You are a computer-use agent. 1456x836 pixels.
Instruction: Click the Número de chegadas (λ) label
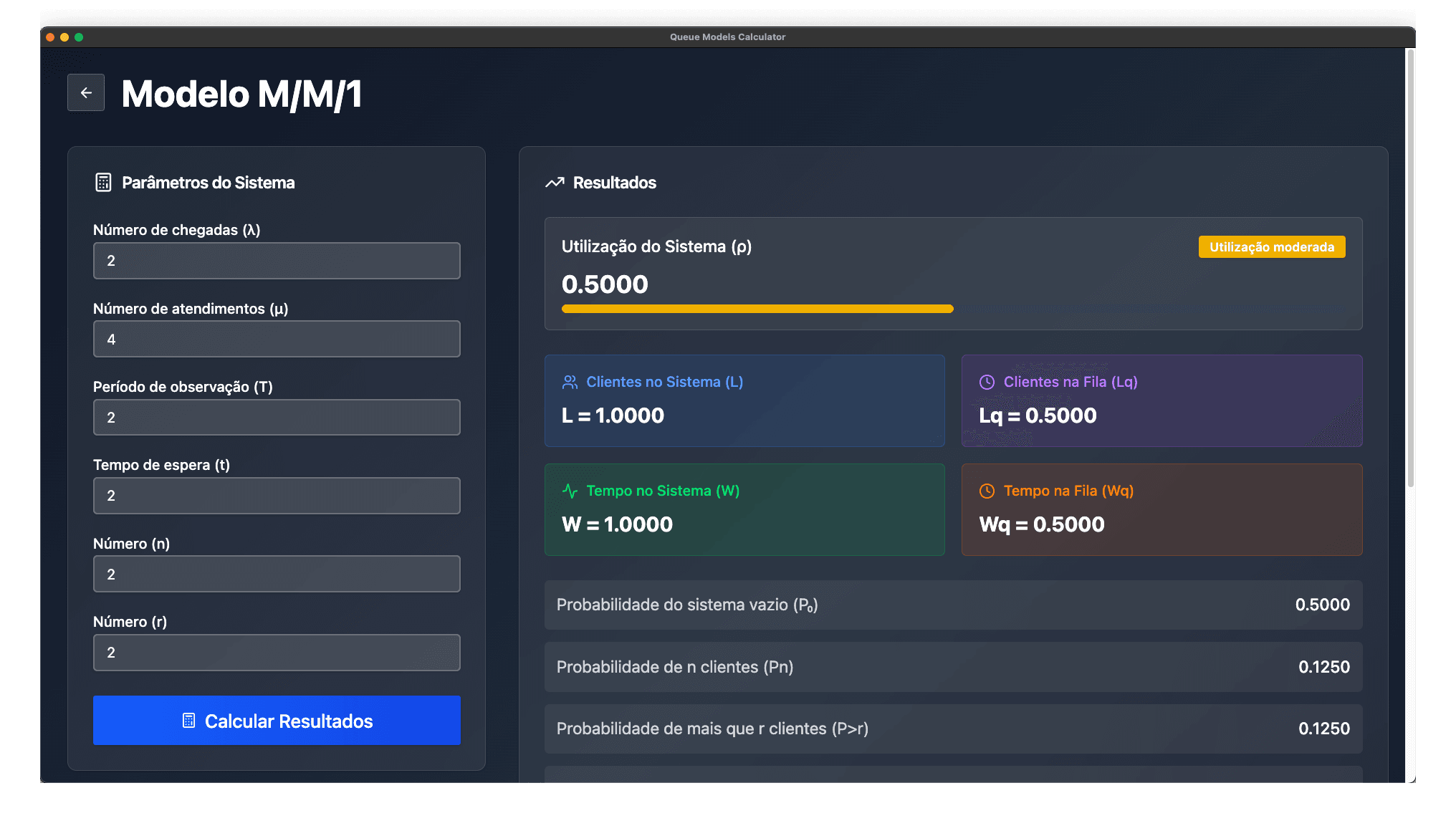[176, 230]
